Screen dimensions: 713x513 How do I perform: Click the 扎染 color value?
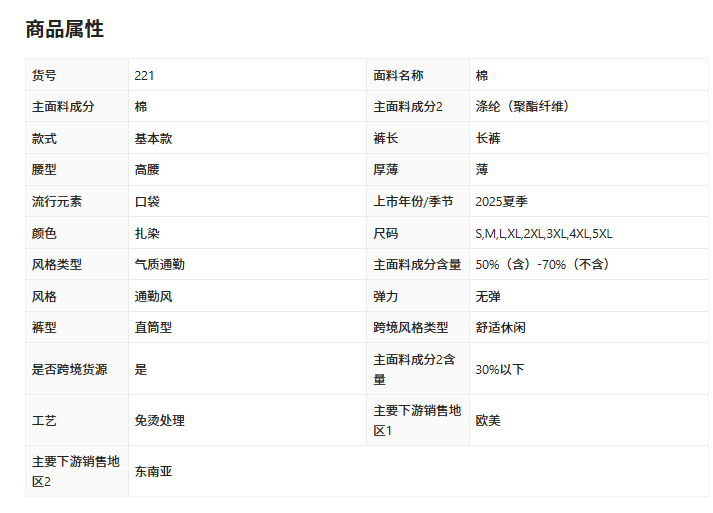(147, 233)
